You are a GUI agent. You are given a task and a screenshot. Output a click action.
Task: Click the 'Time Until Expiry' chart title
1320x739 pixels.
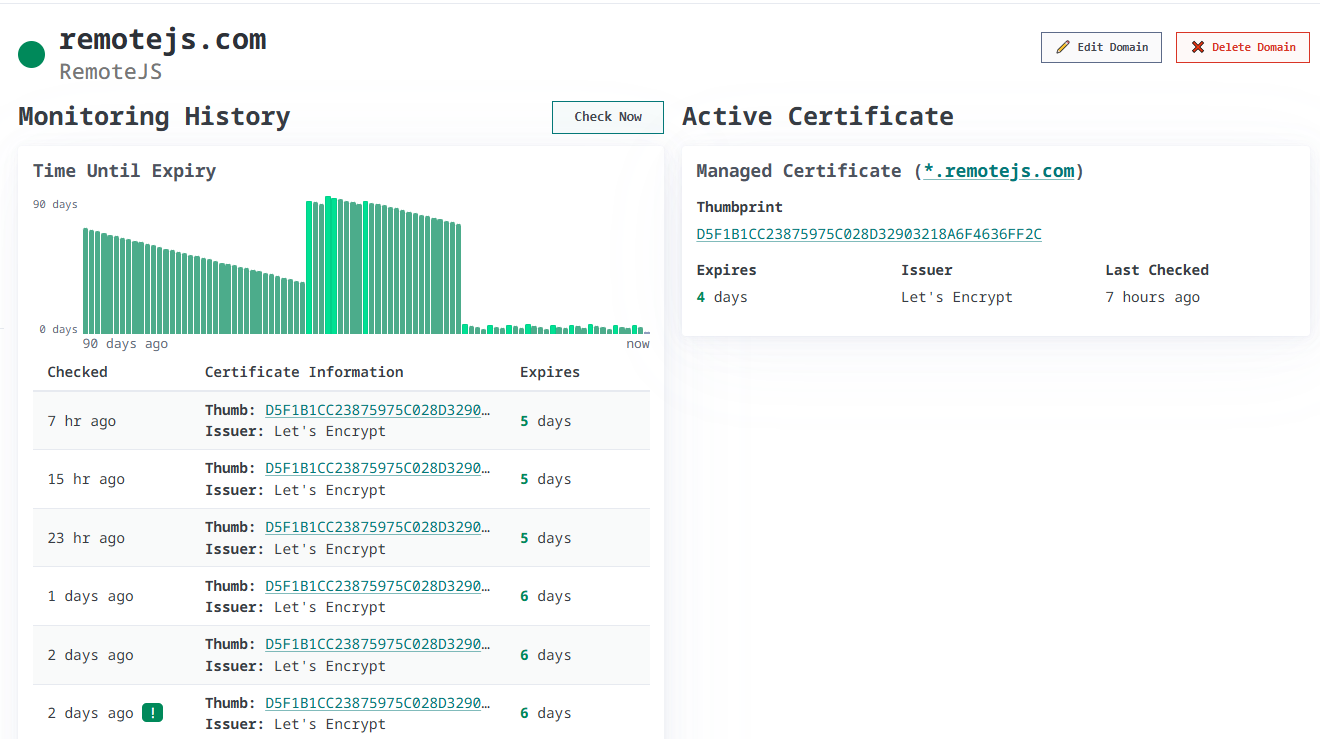click(x=124, y=171)
